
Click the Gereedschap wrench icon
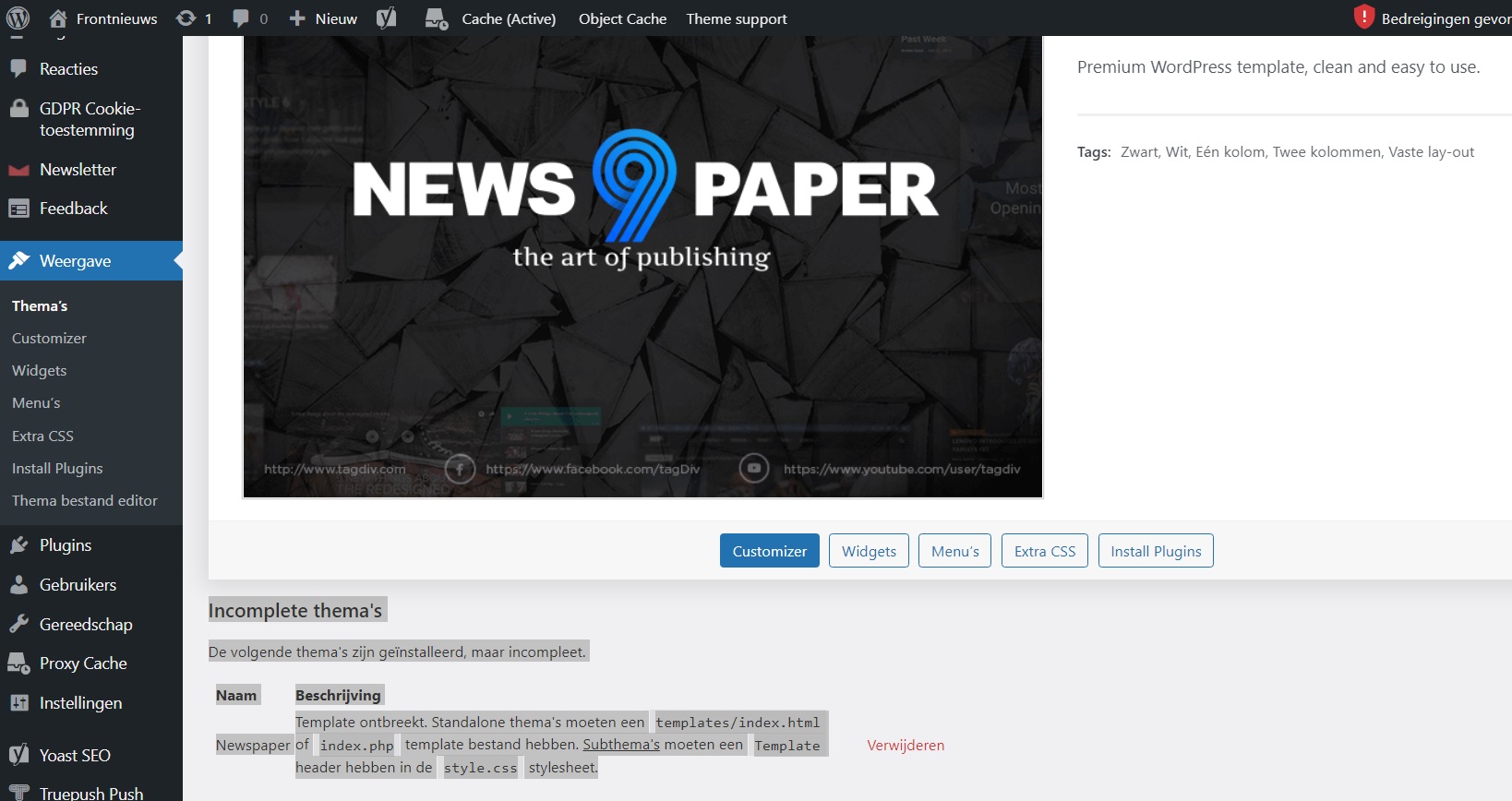tap(18, 625)
